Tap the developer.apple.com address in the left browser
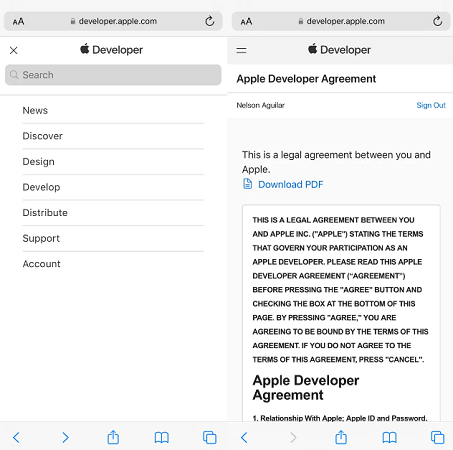 pyautogui.click(x=118, y=21)
